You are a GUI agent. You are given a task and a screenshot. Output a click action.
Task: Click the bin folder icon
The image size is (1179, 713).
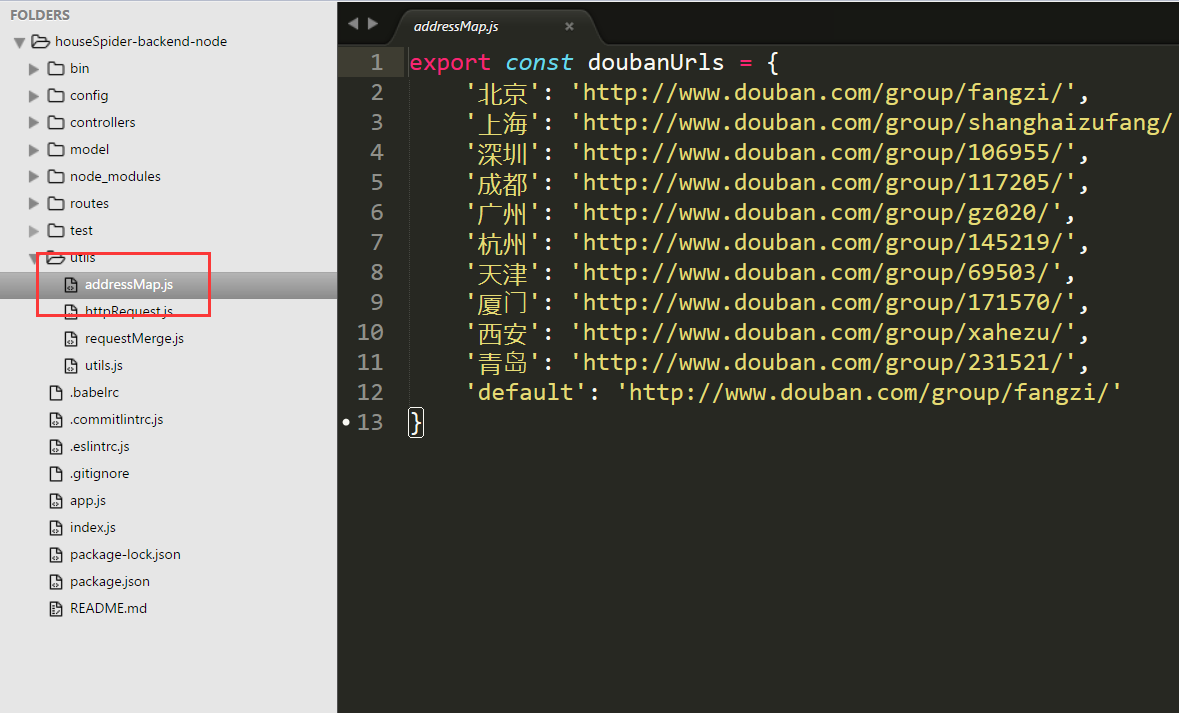(56, 68)
